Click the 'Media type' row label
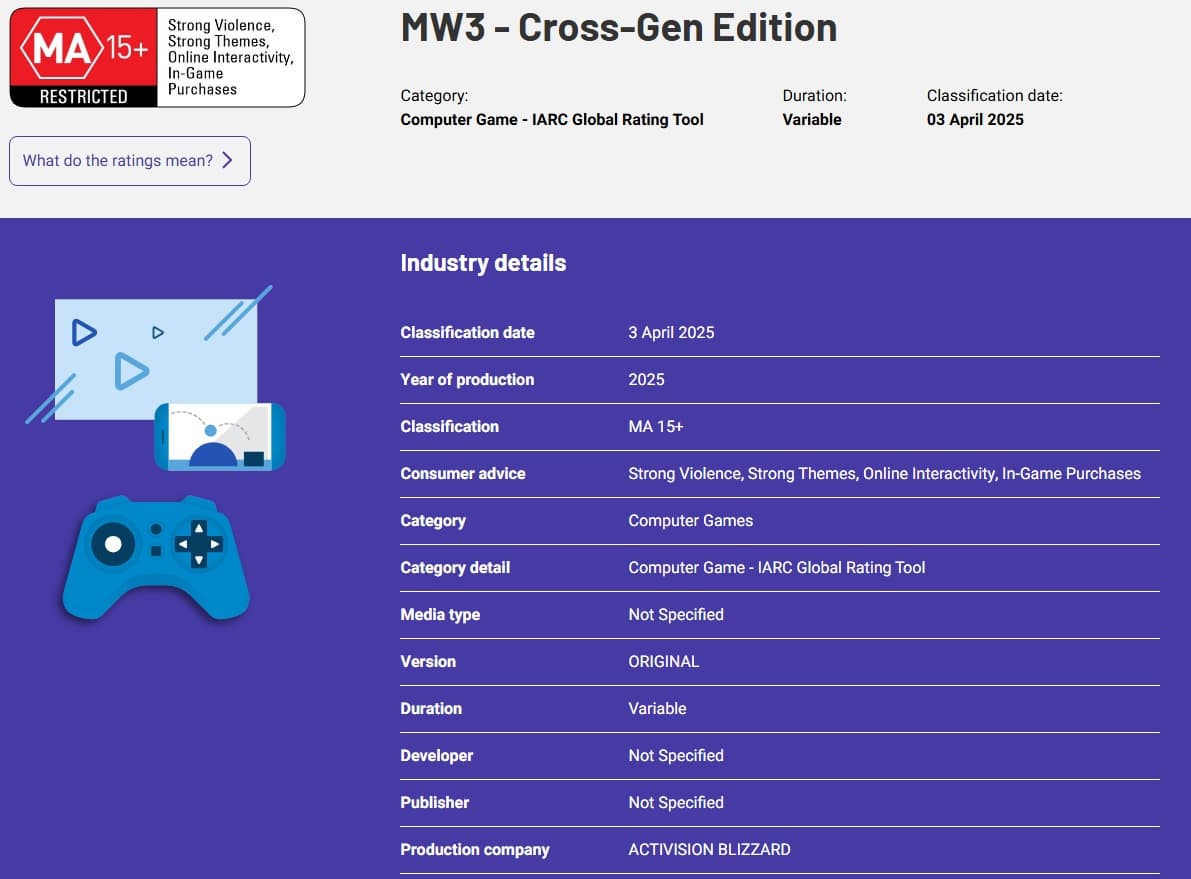 pyautogui.click(x=440, y=615)
